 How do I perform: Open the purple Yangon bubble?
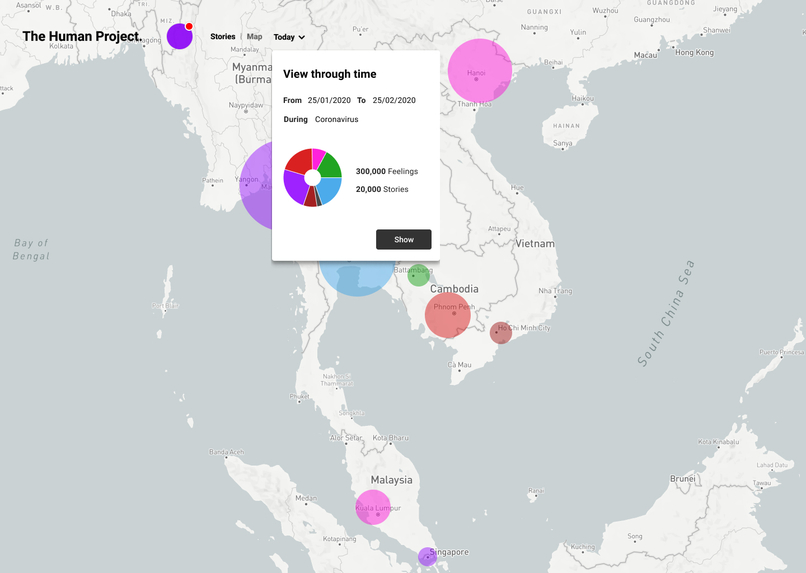(255, 185)
